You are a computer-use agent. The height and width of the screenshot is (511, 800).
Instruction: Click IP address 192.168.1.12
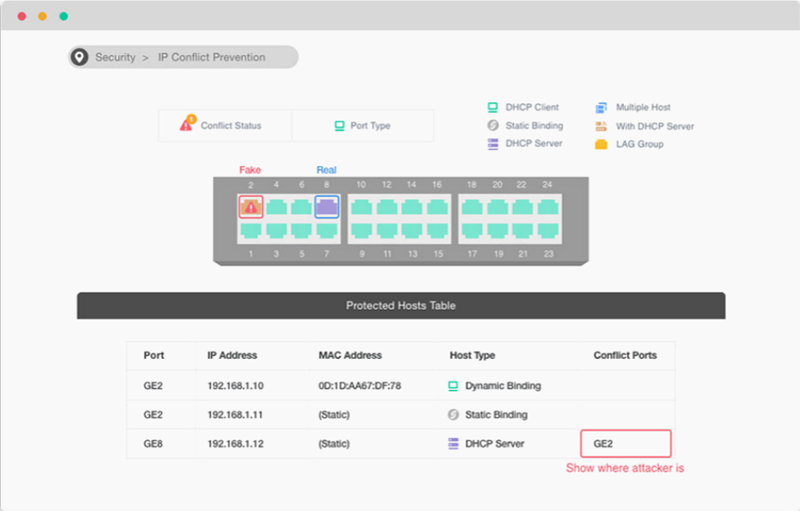(235, 444)
